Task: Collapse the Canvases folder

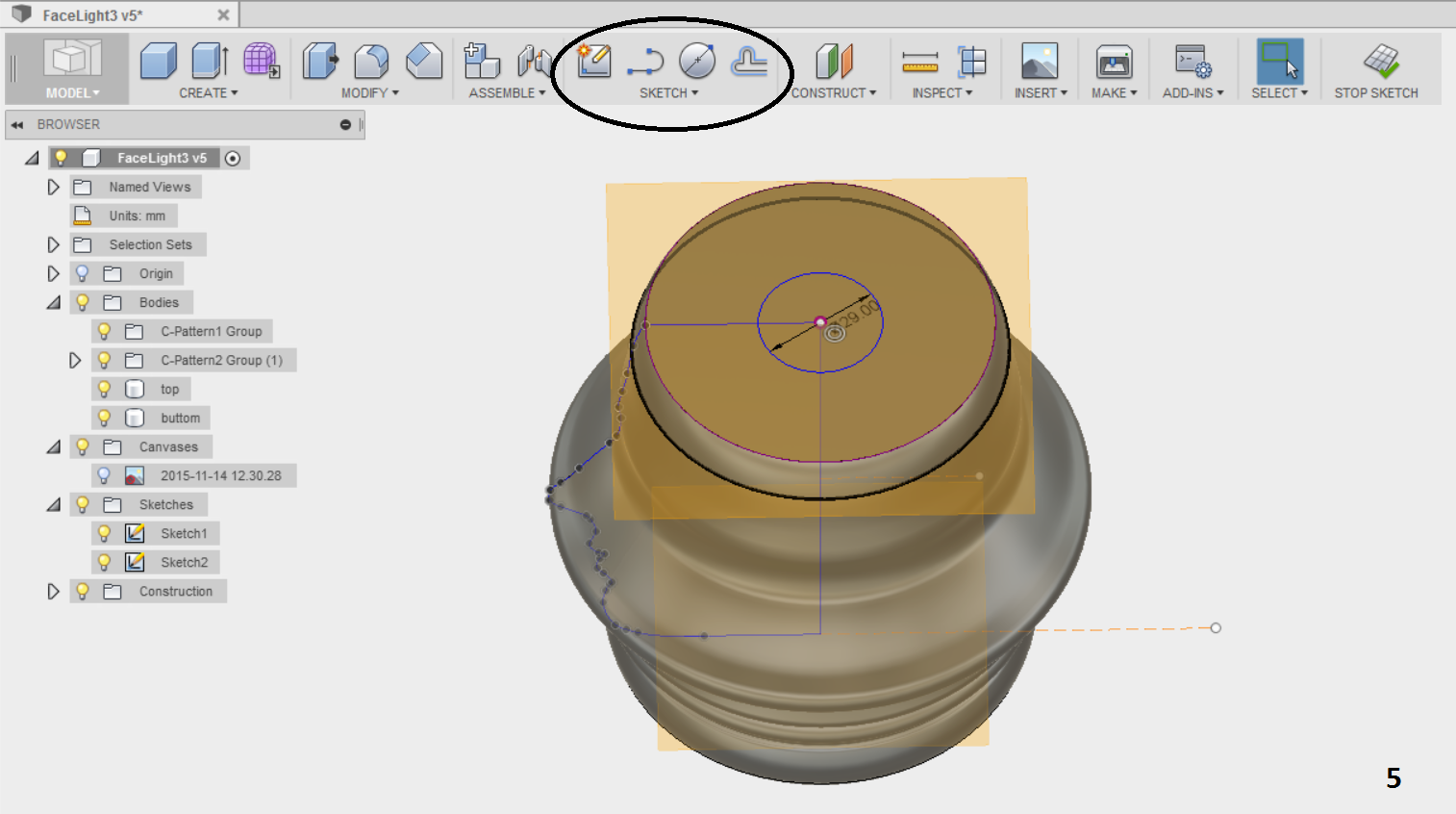Action: pyautogui.click(x=53, y=446)
